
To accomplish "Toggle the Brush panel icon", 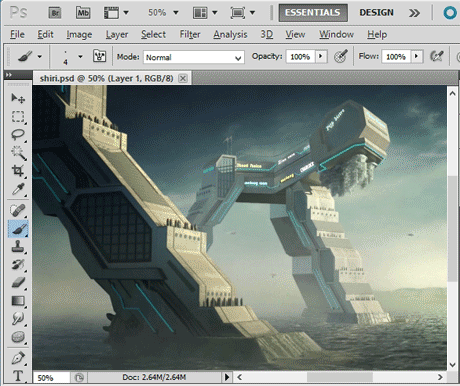I will point(99,56).
